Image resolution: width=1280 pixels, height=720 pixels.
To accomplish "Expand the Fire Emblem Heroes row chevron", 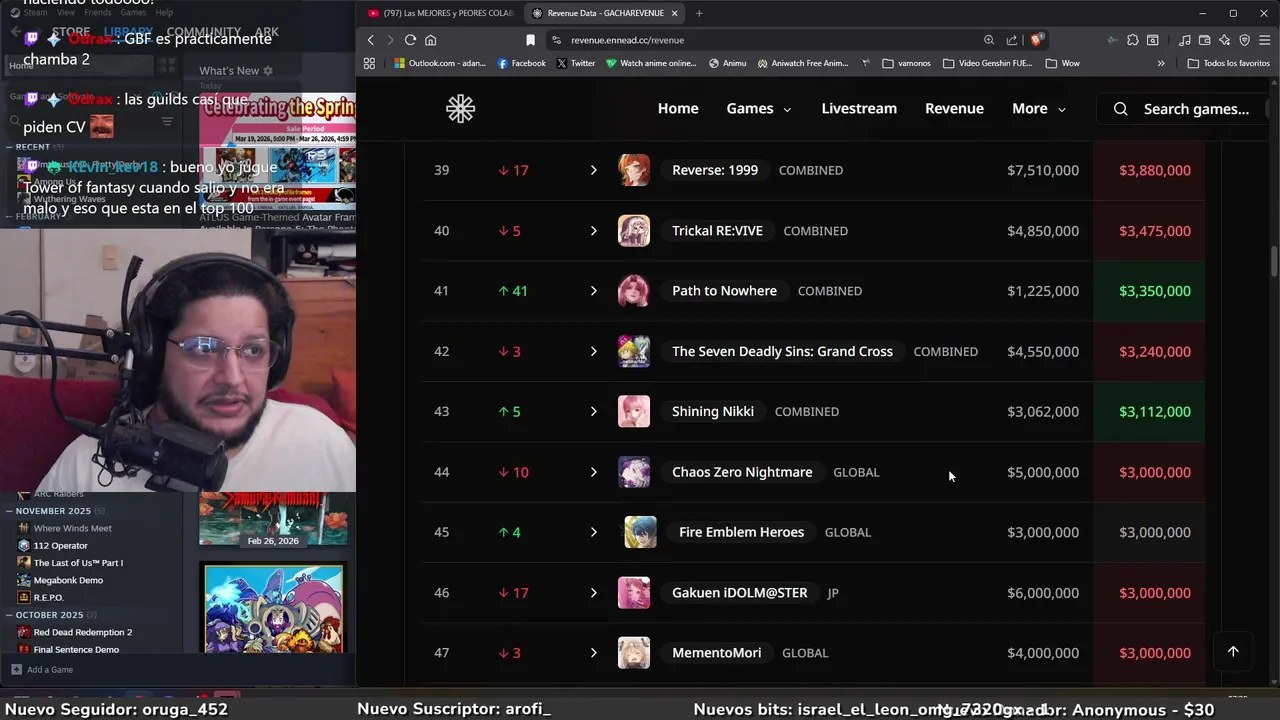I will tap(593, 532).
